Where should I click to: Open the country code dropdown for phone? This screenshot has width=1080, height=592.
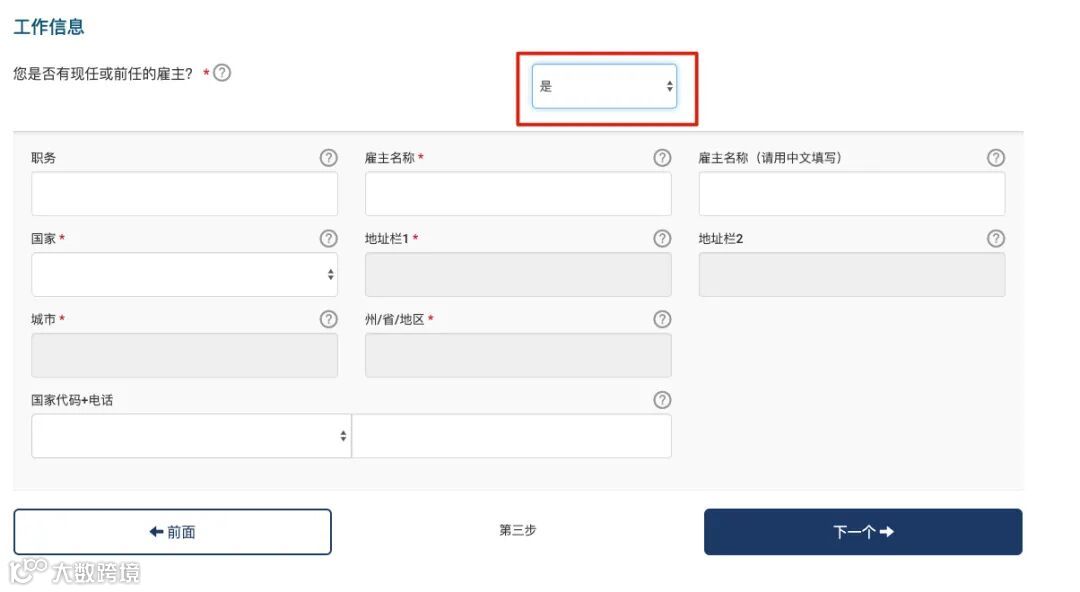[x=191, y=436]
